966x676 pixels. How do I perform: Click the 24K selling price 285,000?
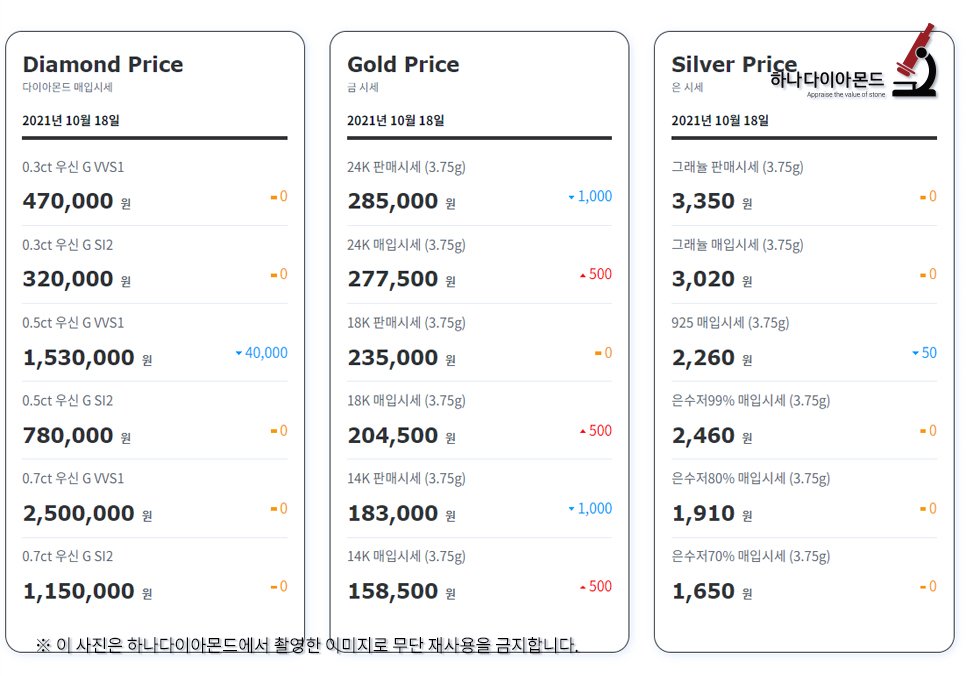[393, 201]
